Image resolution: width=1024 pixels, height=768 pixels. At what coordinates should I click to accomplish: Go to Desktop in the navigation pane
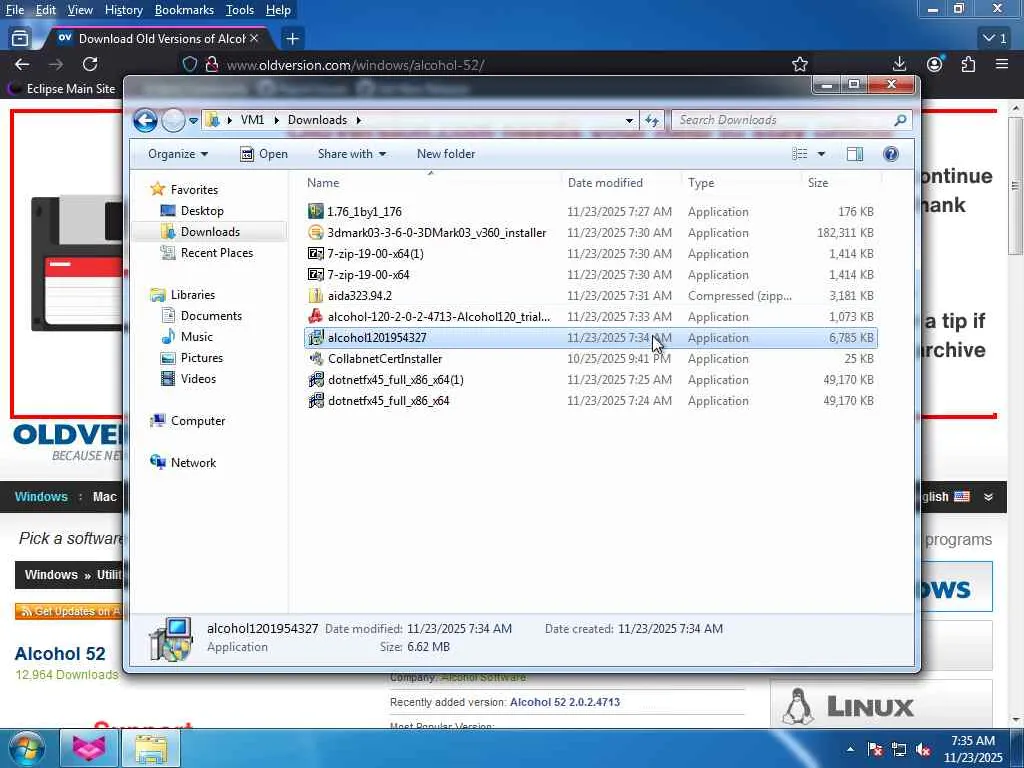[202, 211]
